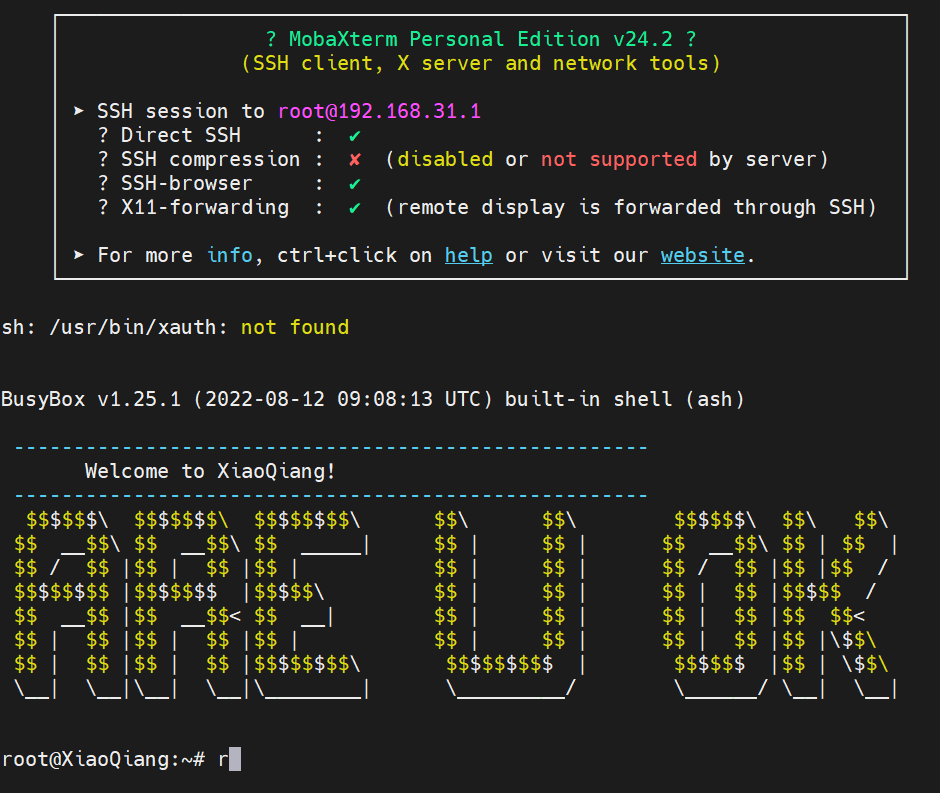Click the Welcome to XiaoQiang! banner text
940x793 pixels.
click(x=210, y=471)
